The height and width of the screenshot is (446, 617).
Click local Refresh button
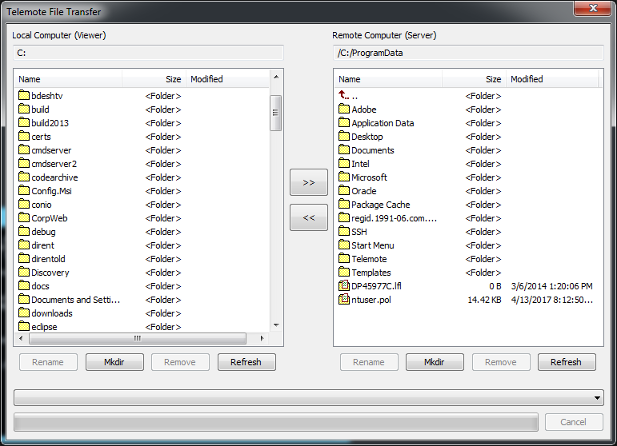[x=246, y=362]
